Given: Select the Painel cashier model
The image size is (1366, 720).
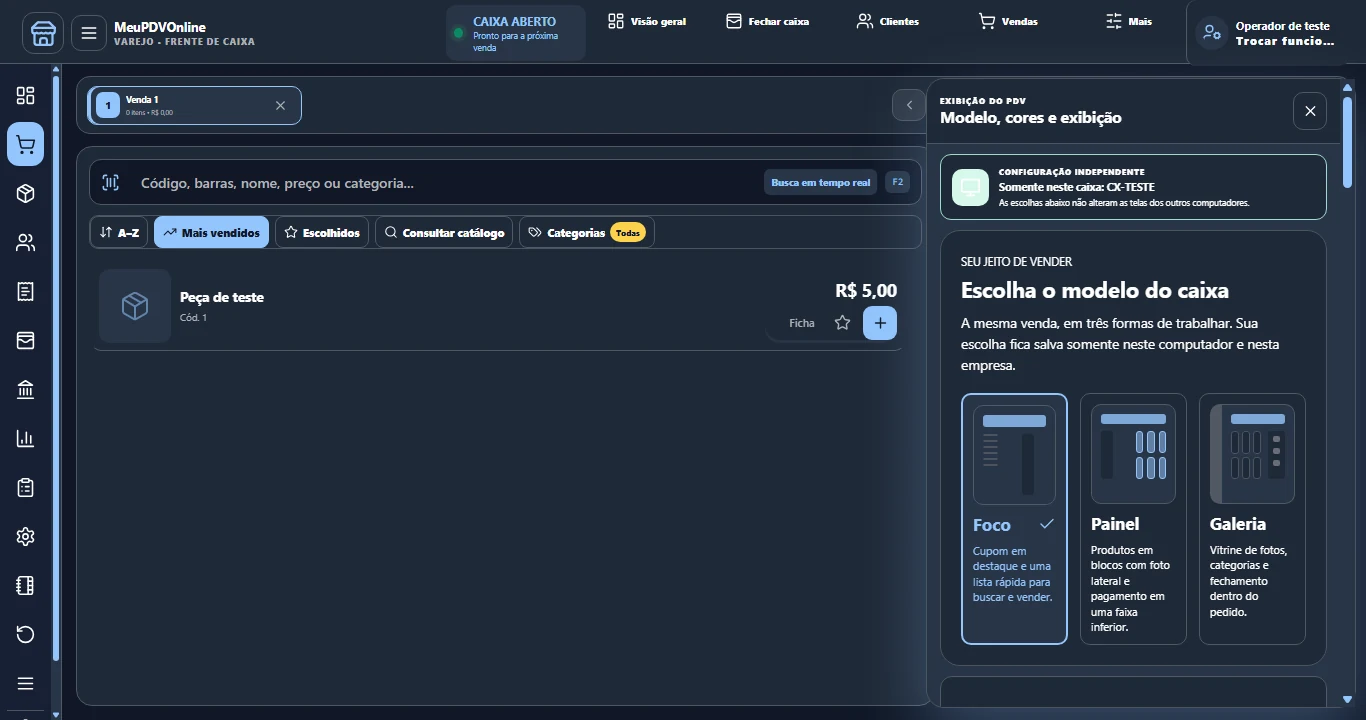Looking at the screenshot, I should [1133, 518].
